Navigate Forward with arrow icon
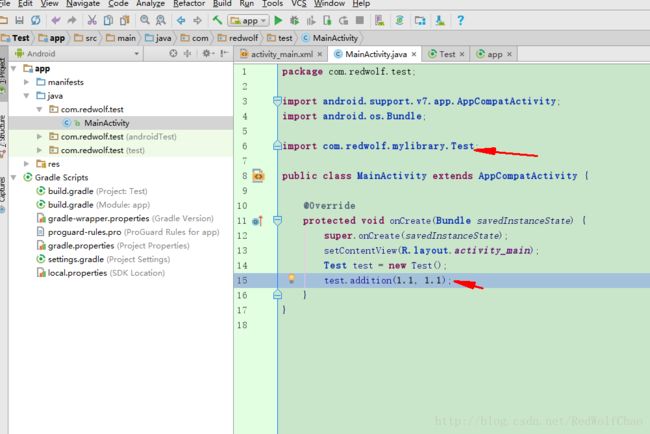Screen dimensions: 650x434 197,20
